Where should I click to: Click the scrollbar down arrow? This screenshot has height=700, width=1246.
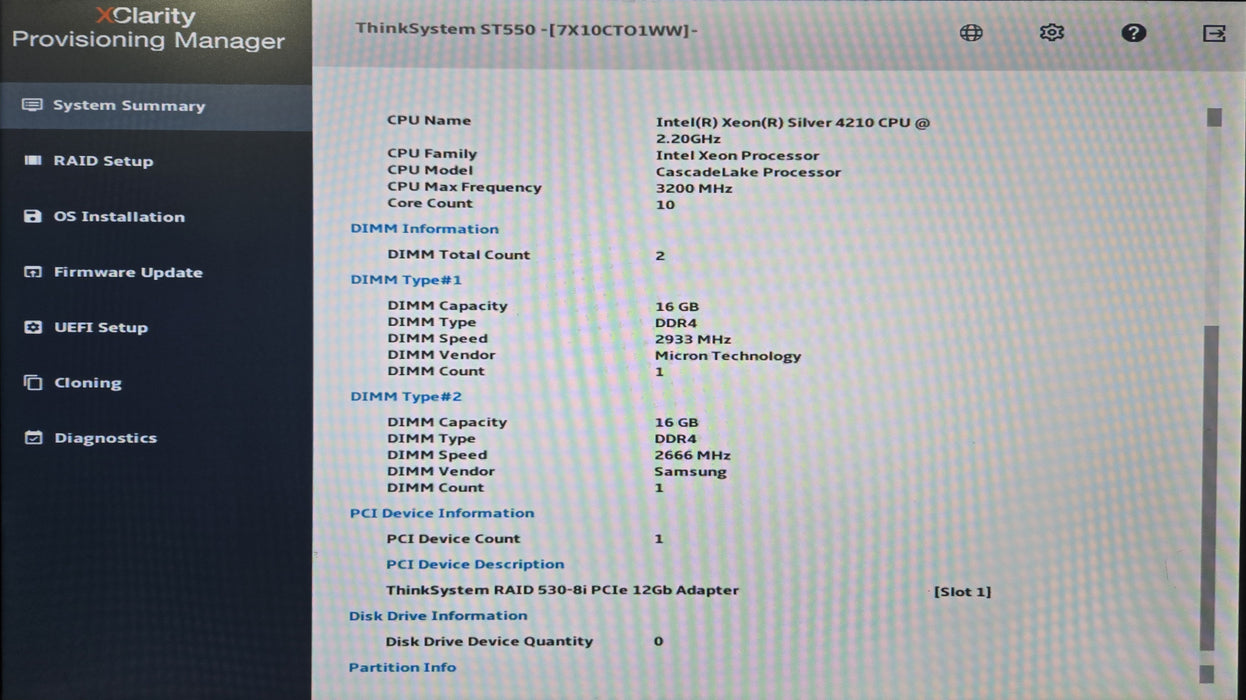click(x=1207, y=674)
